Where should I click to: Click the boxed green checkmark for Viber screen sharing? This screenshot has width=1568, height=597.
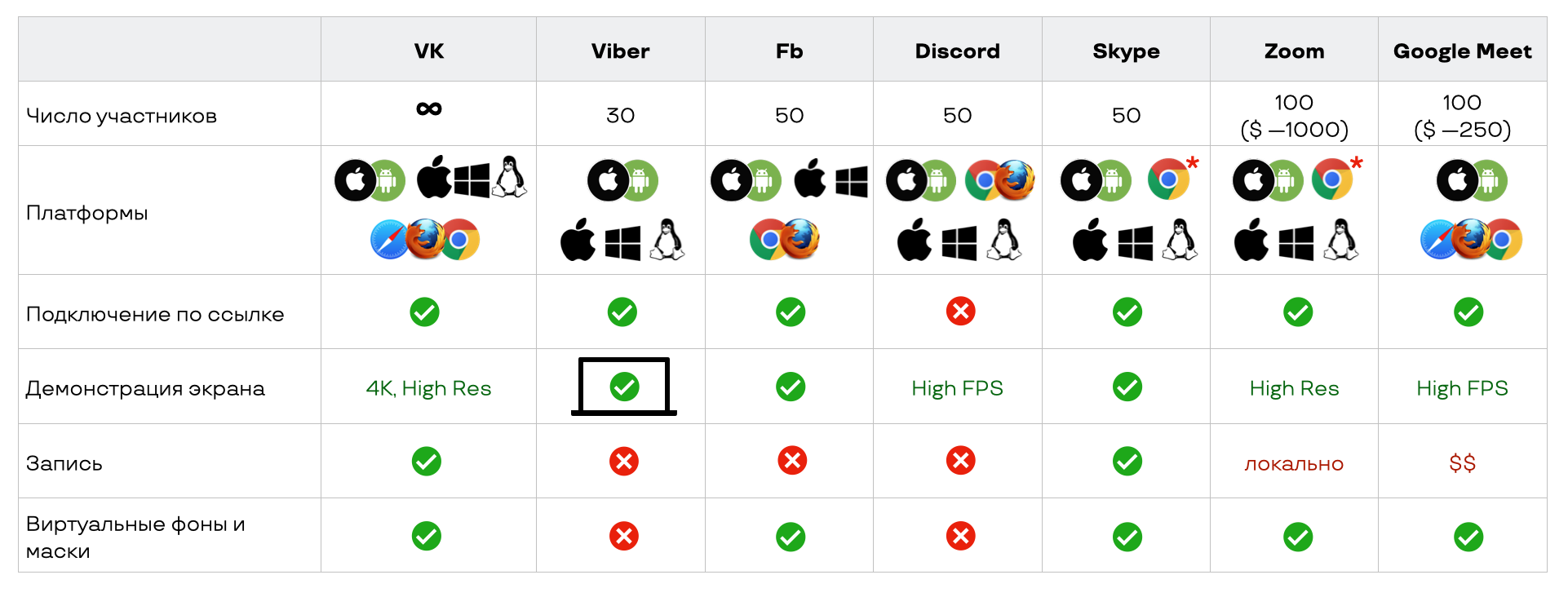click(x=624, y=387)
